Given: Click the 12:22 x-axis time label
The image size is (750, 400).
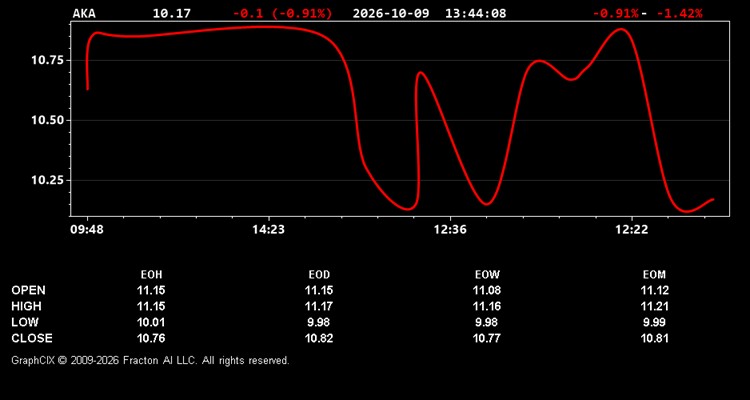Looking at the screenshot, I should pos(631,230).
